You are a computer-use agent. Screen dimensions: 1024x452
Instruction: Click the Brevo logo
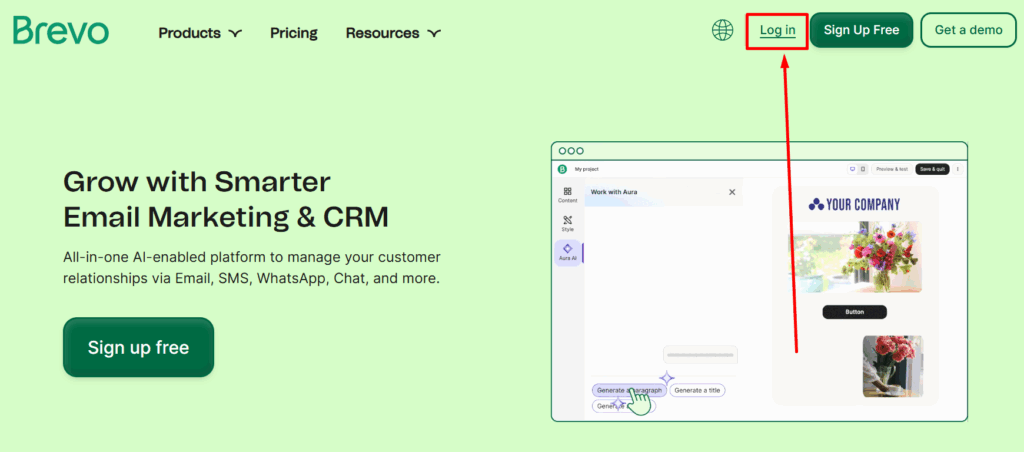(60, 31)
